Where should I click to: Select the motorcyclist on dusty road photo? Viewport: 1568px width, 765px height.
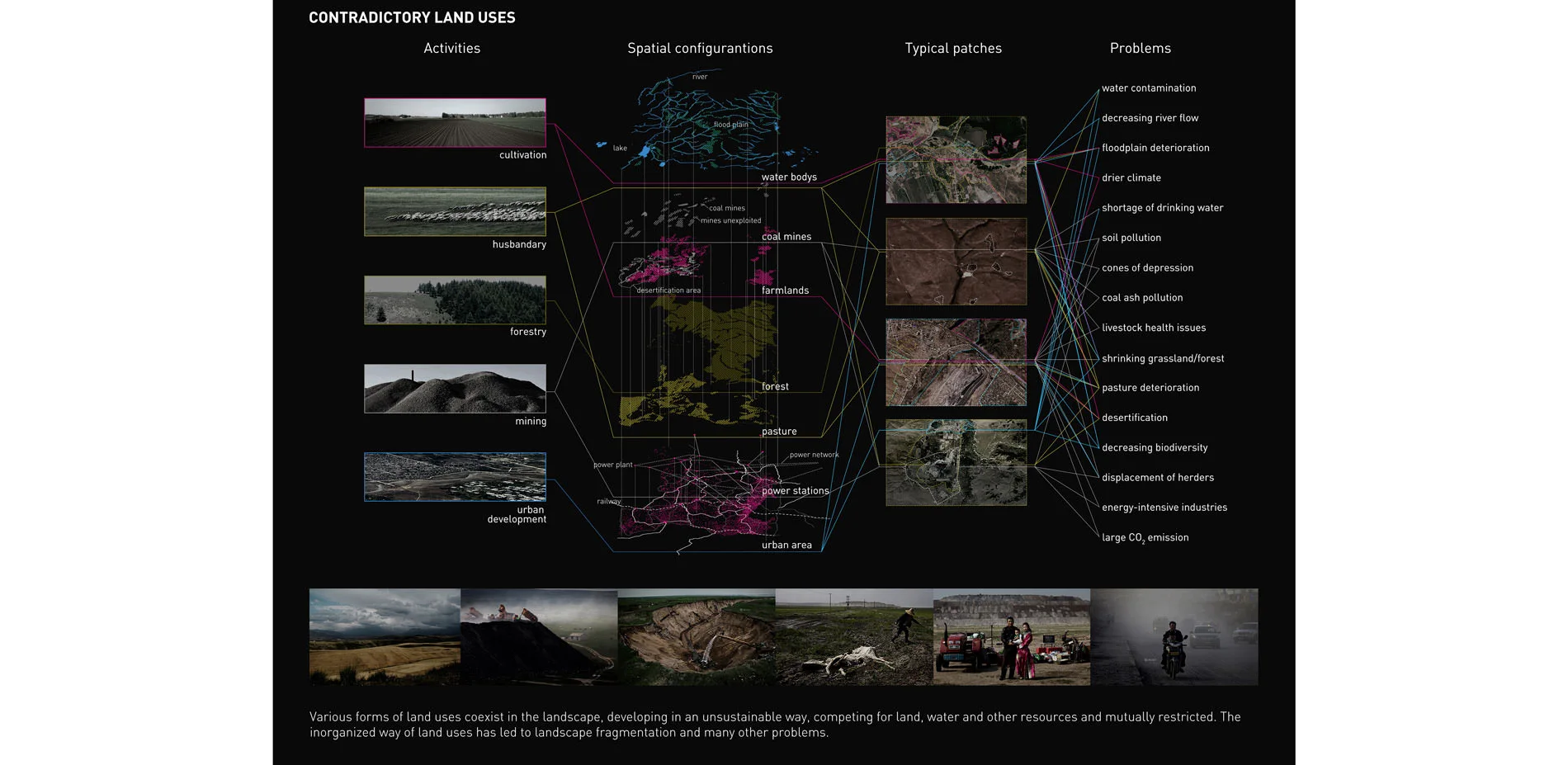tap(1174, 636)
